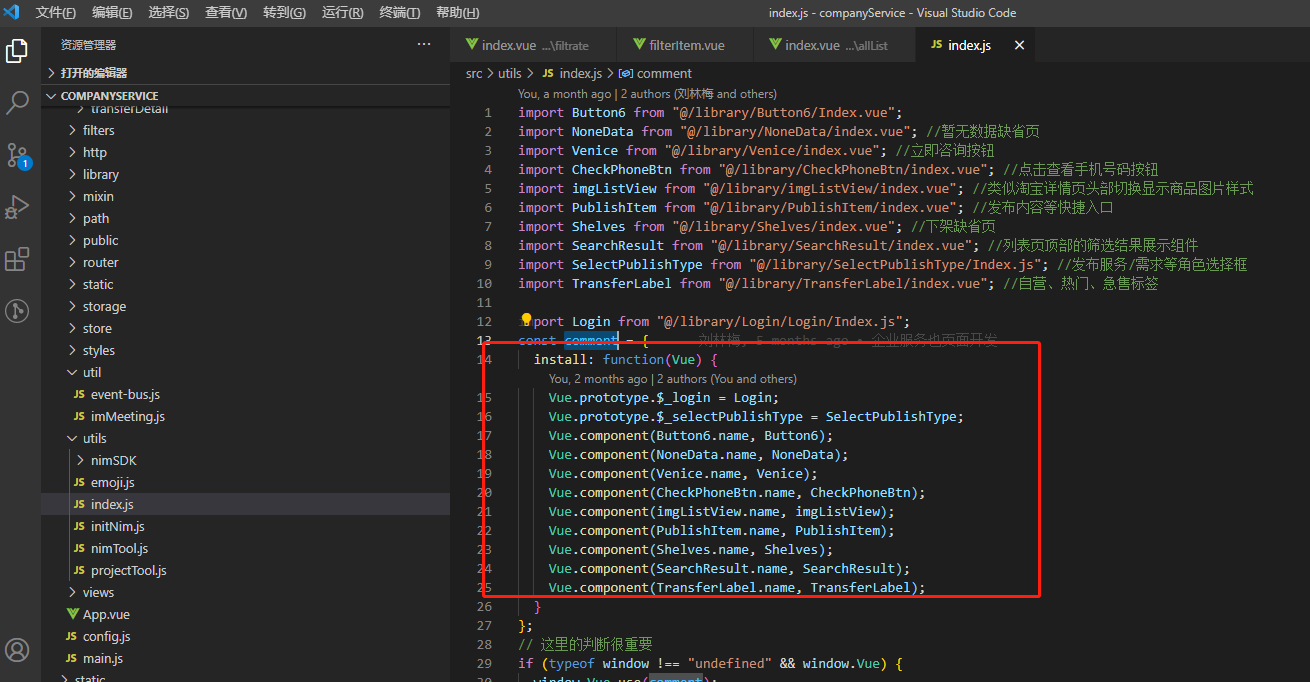Expand the styles folder

(x=245, y=350)
